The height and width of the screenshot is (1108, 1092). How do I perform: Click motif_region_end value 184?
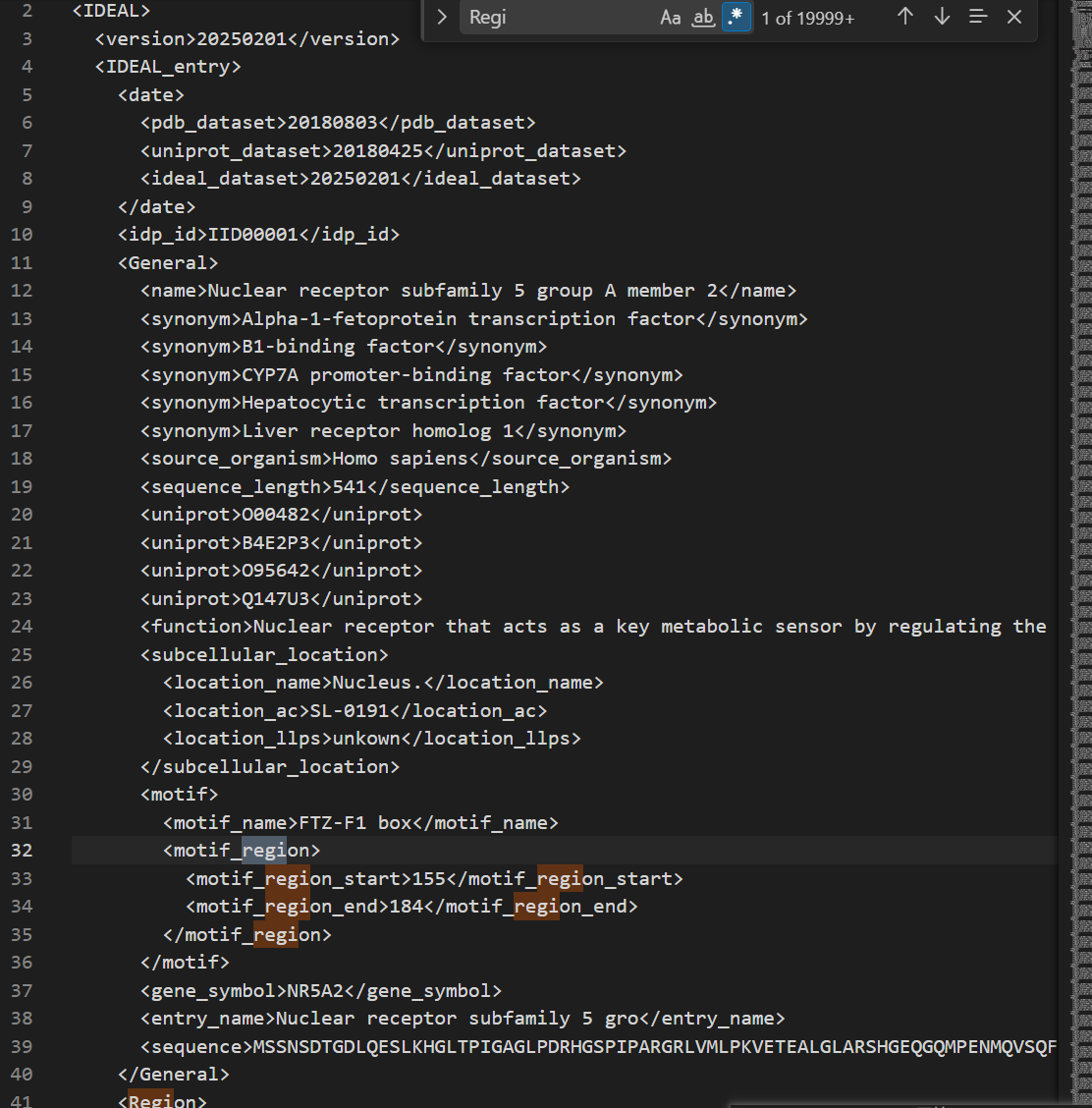click(406, 906)
